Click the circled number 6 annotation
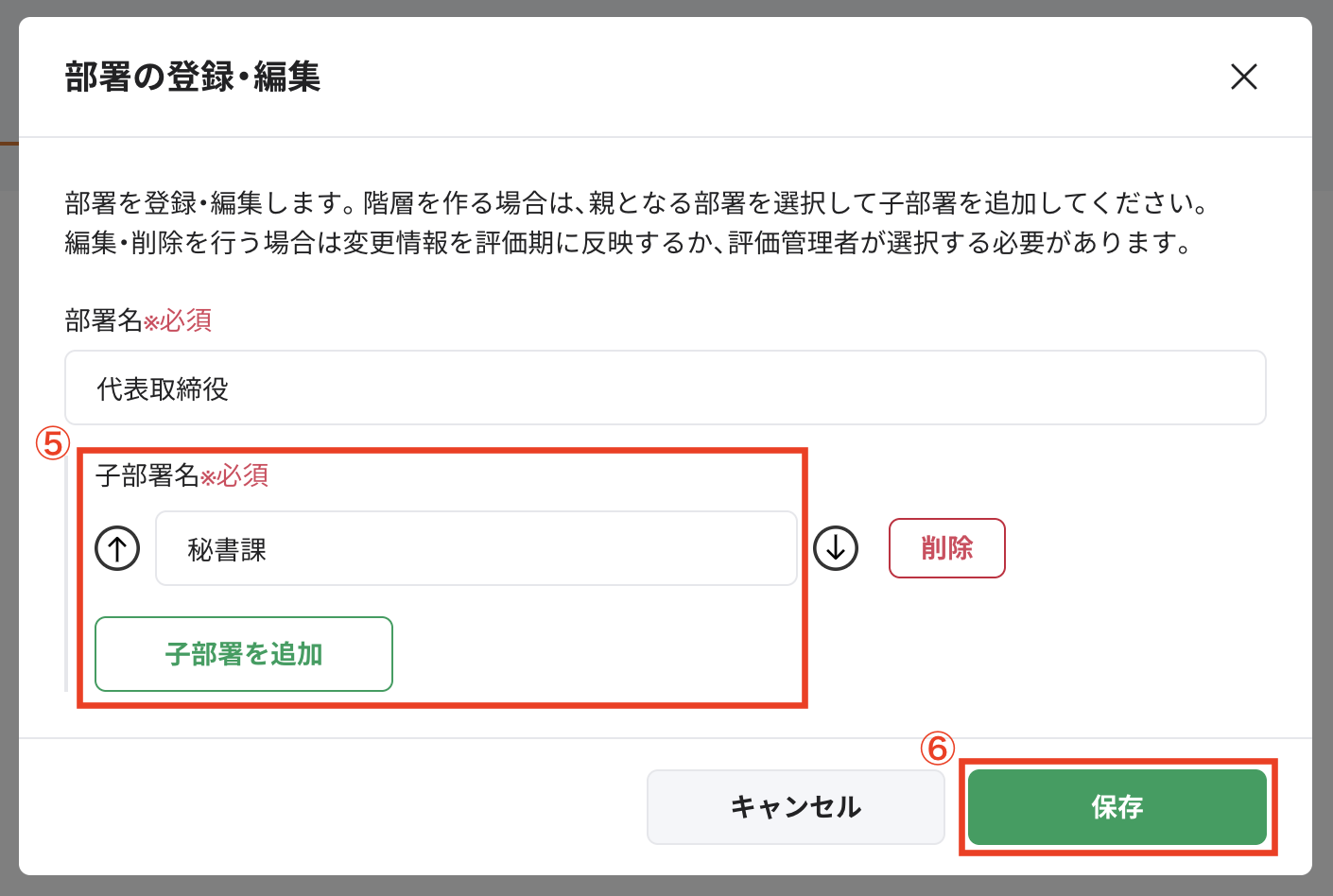This screenshot has width=1333, height=896. tap(937, 749)
